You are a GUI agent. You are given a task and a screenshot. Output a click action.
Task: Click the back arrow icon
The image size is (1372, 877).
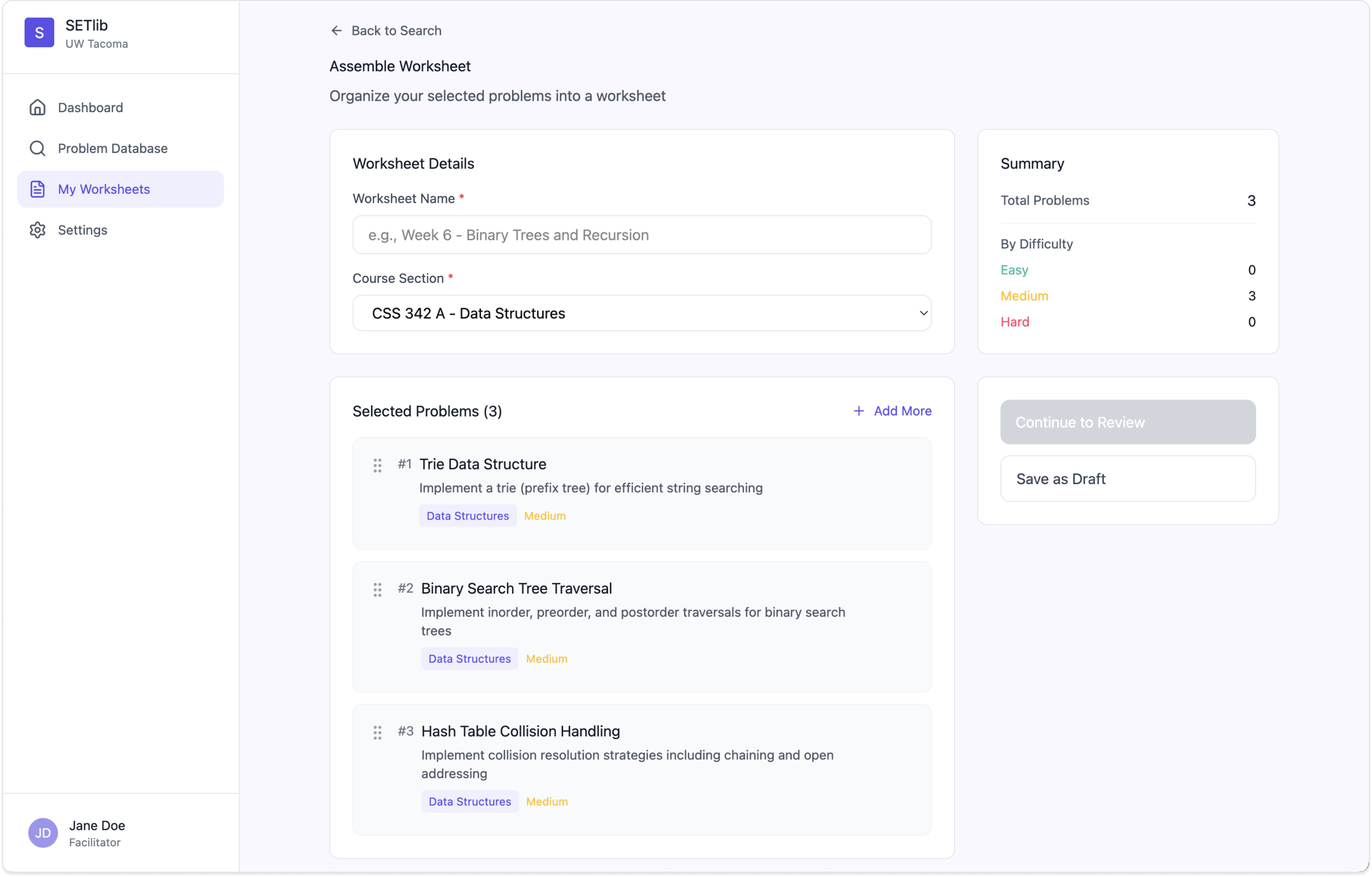pyautogui.click(x=336, y=31)
